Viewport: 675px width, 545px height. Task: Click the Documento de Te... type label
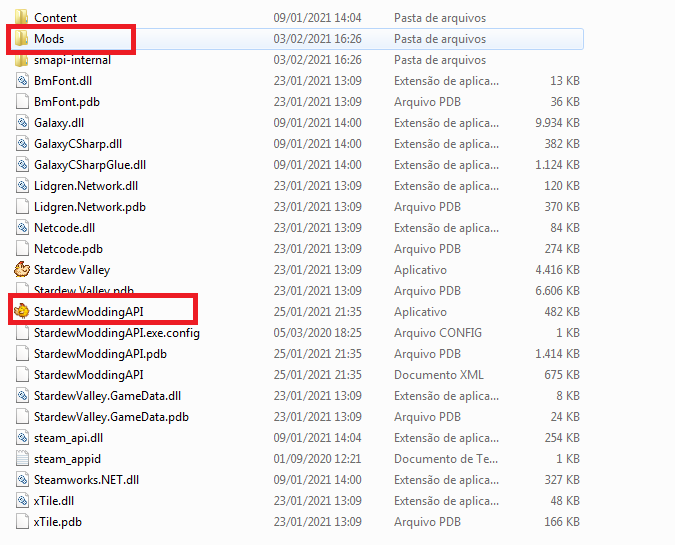coord(446,459)
